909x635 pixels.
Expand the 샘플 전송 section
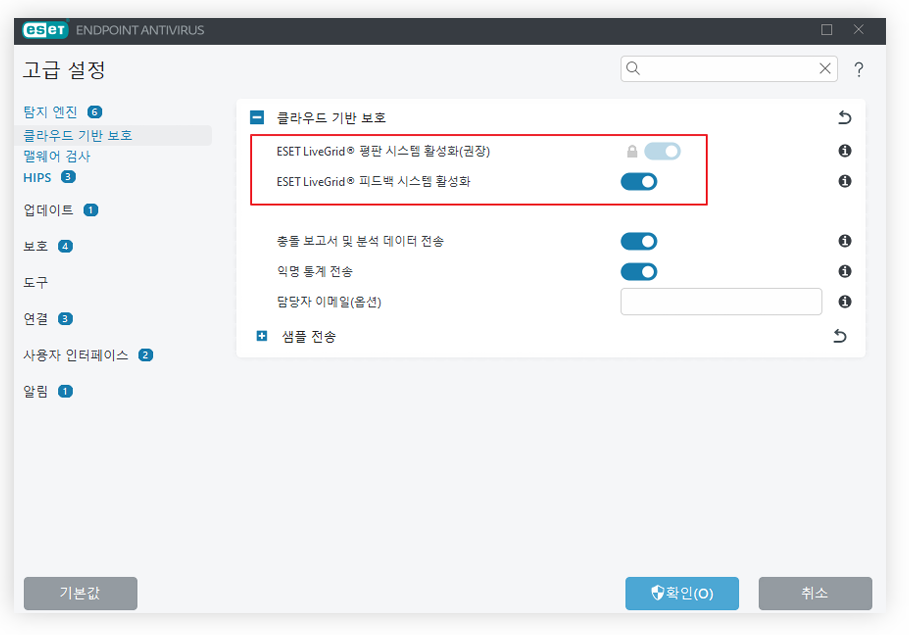pyautogui.click(x=262, y=336)
